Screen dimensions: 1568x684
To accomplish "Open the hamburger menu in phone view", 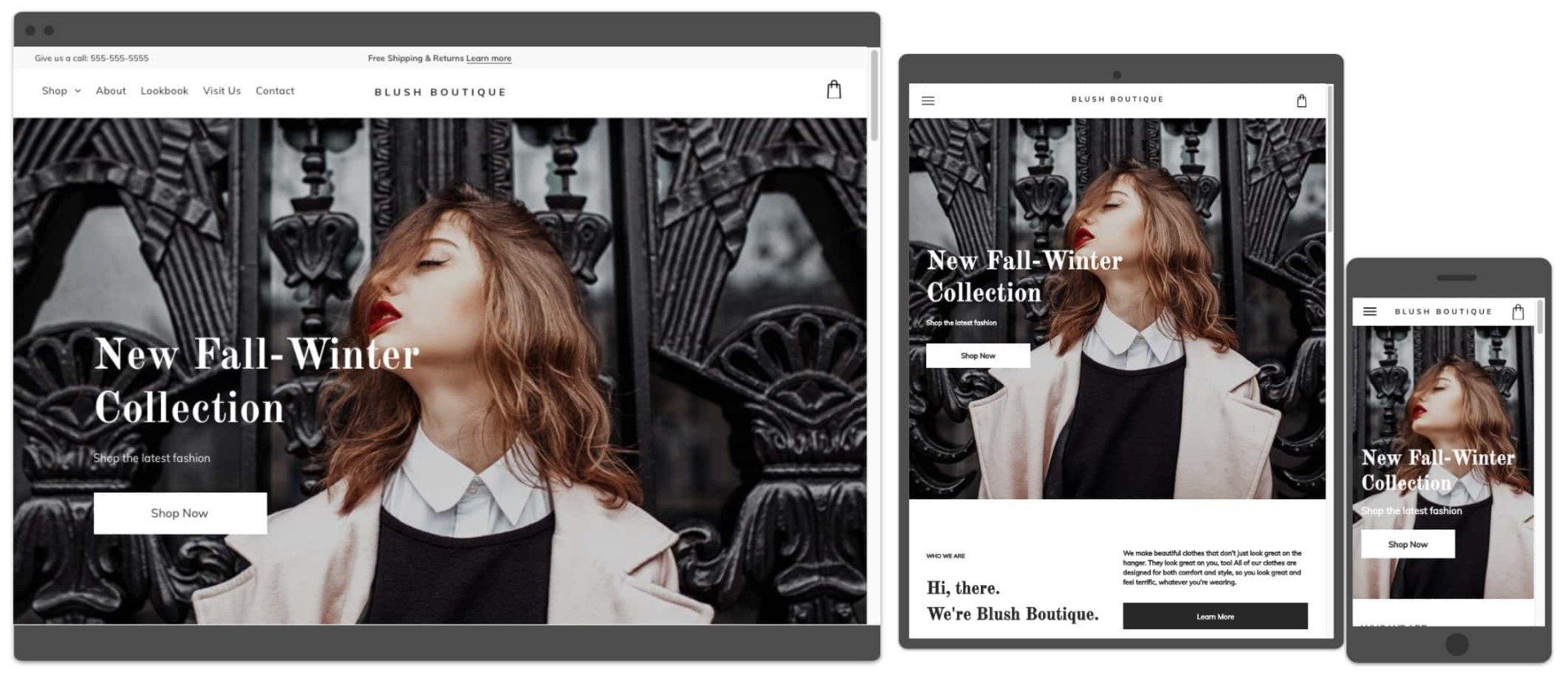I will tap(1370, 311).
